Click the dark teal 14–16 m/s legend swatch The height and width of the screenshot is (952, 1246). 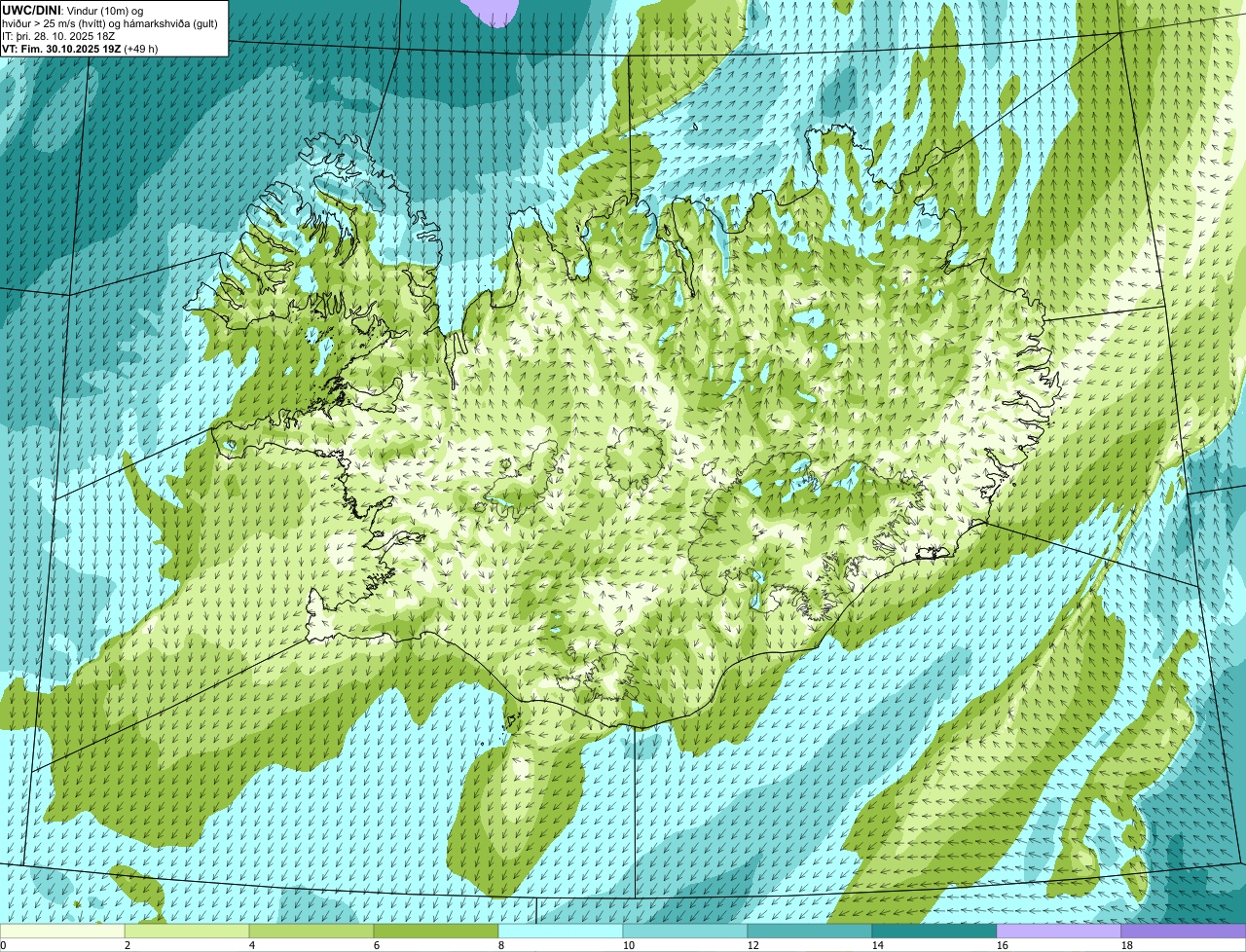tap(934, 931)
